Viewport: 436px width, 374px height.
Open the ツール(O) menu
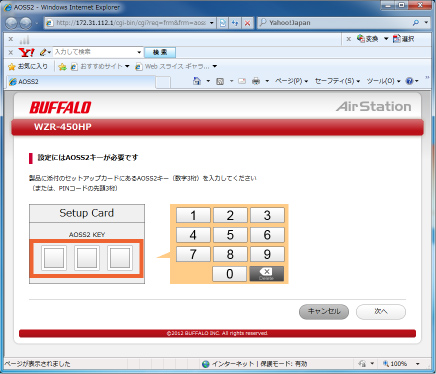click(383, 81)
